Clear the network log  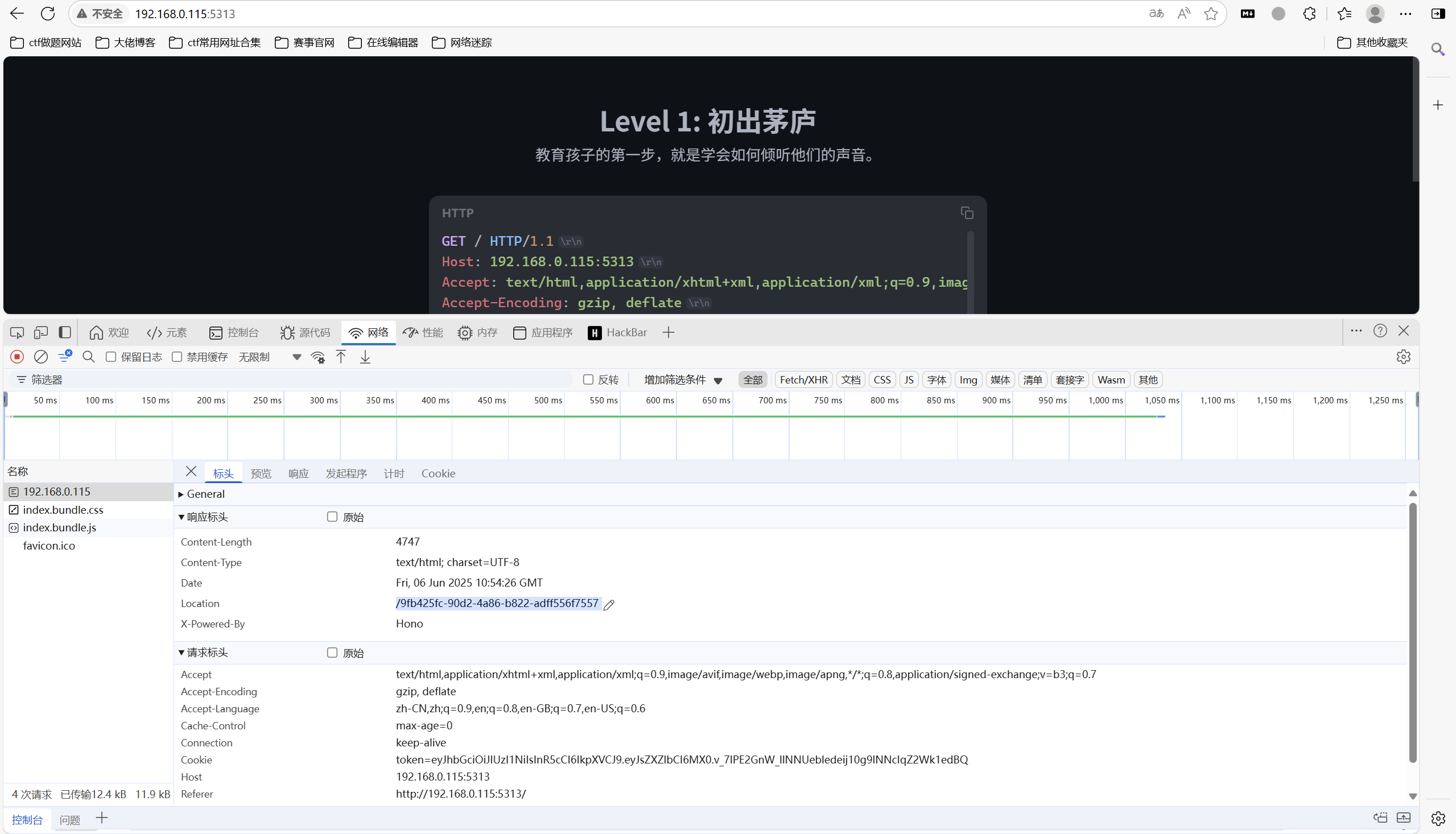[40, 357]
